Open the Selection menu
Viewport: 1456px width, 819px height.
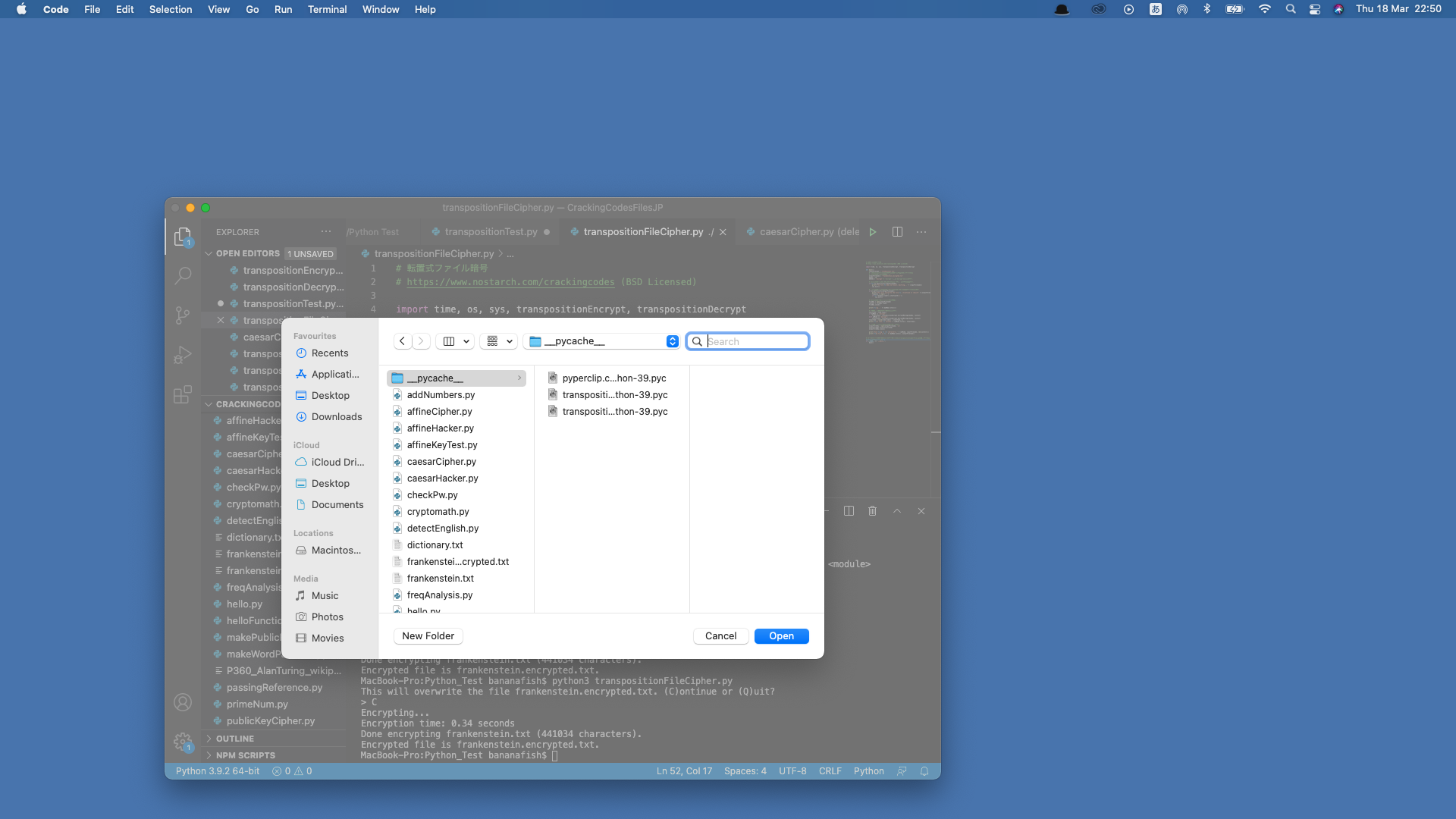[170, 9]
